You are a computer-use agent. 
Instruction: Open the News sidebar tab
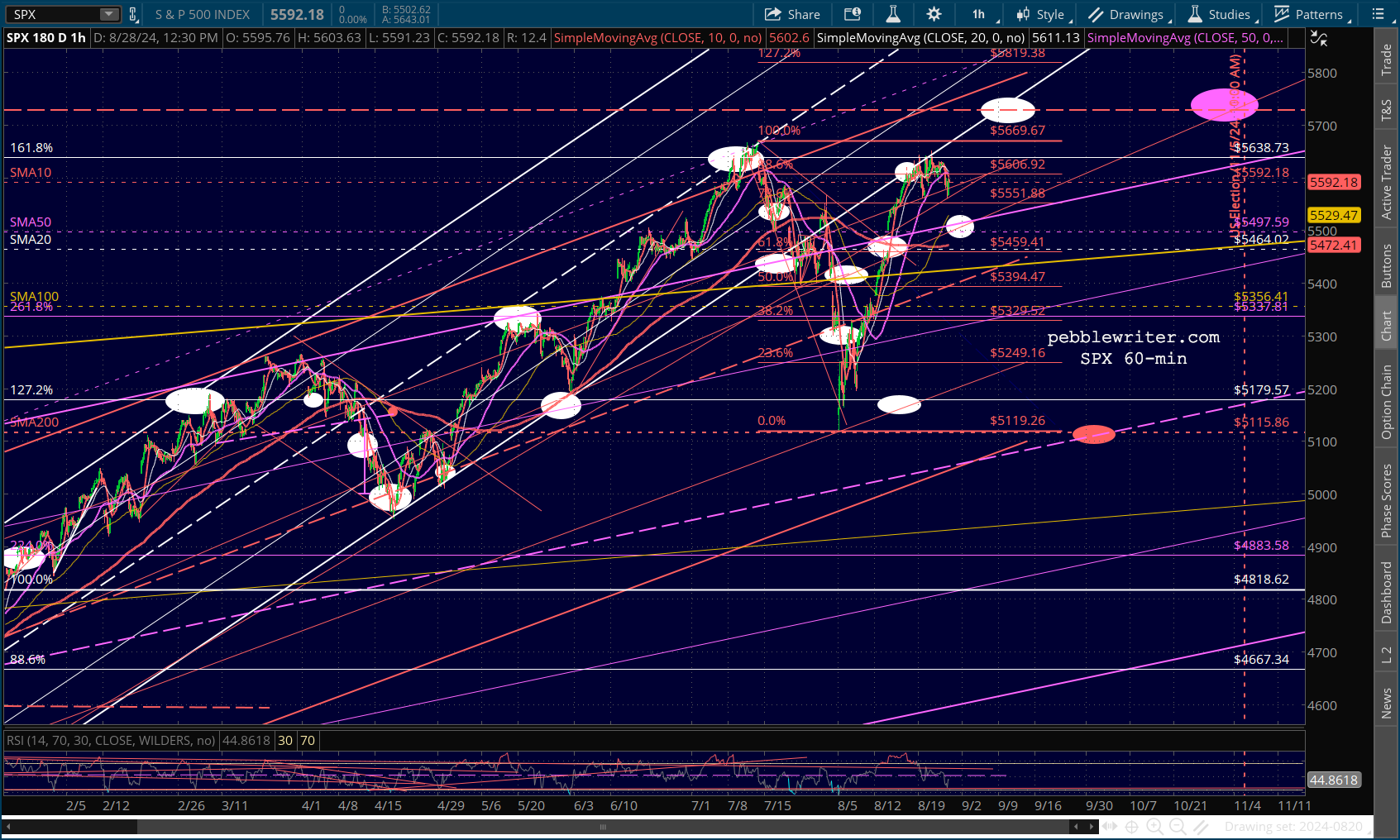tap(1387, 703)
